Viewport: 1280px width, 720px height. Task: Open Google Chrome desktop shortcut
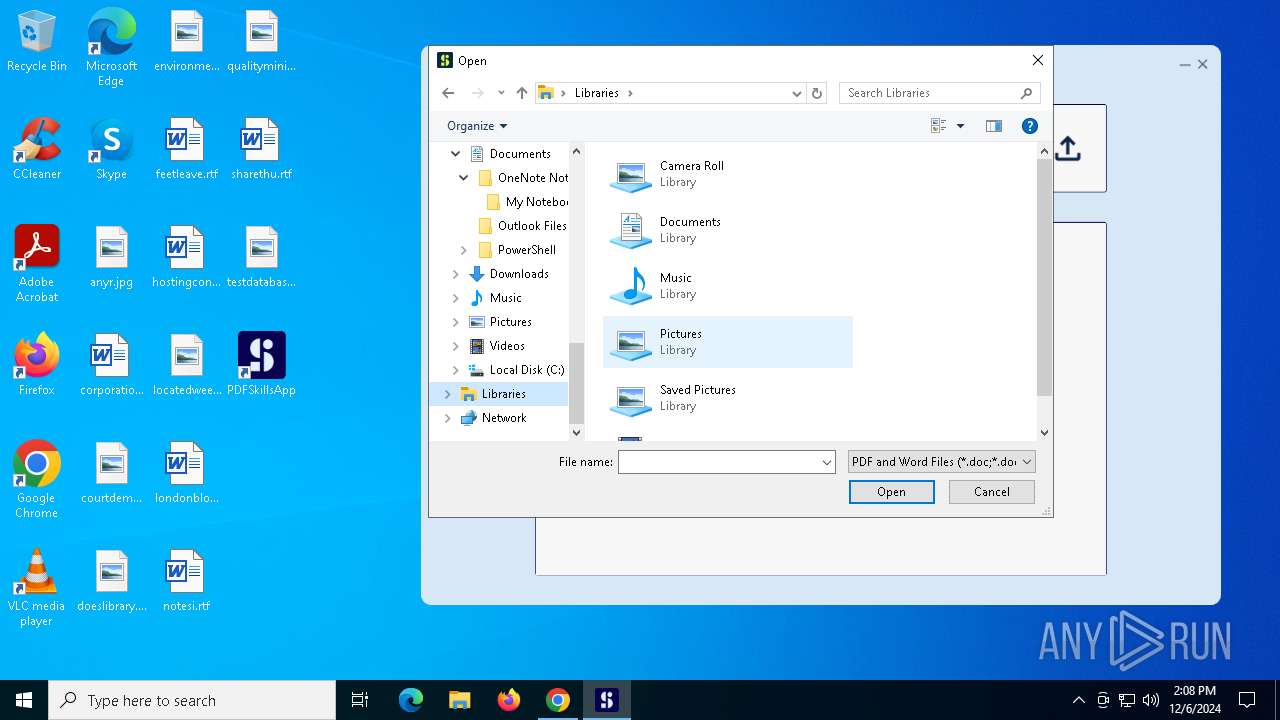37,480
